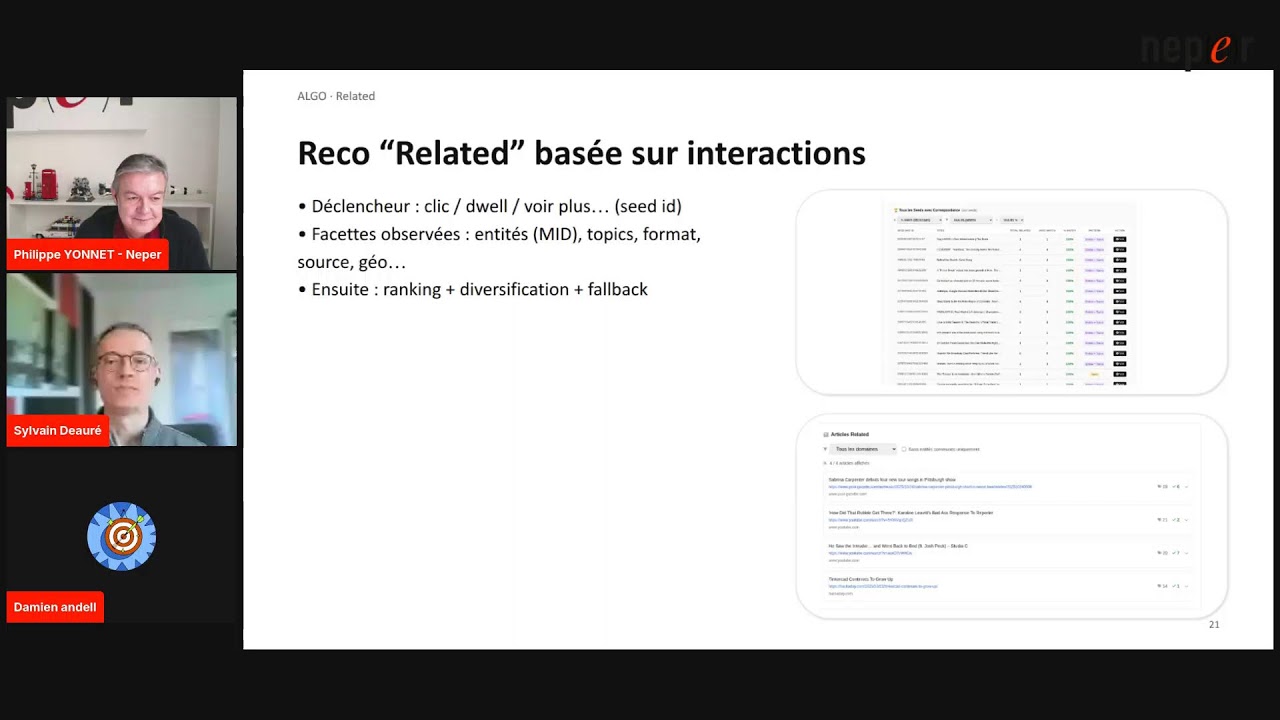Click the Tous les Seeds avec Correspondance heading

(x=930, y=210)
